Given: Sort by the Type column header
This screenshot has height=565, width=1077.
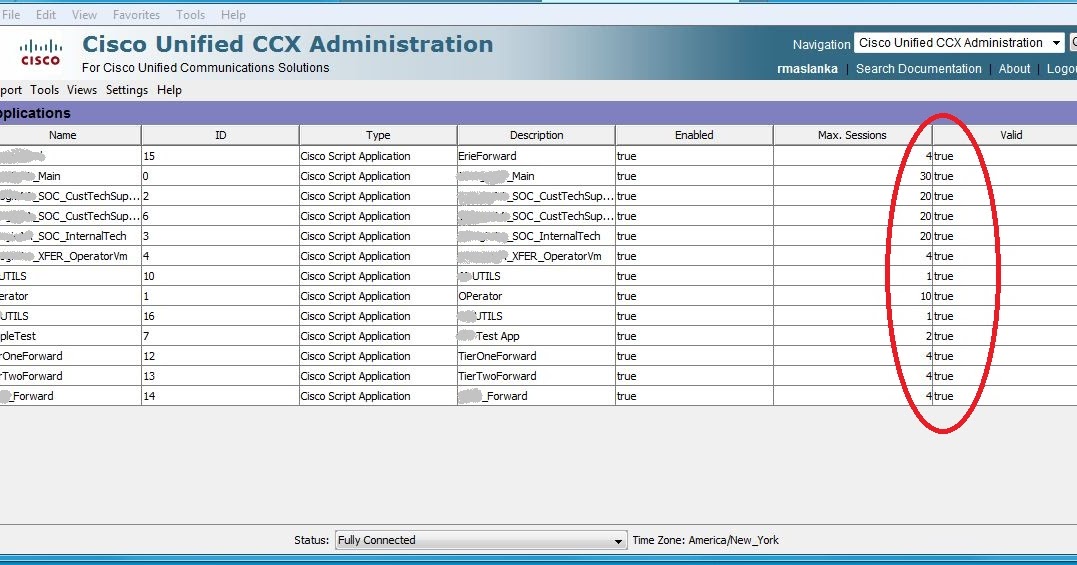Looking at the screenshot, I should [x=378, y=135].
